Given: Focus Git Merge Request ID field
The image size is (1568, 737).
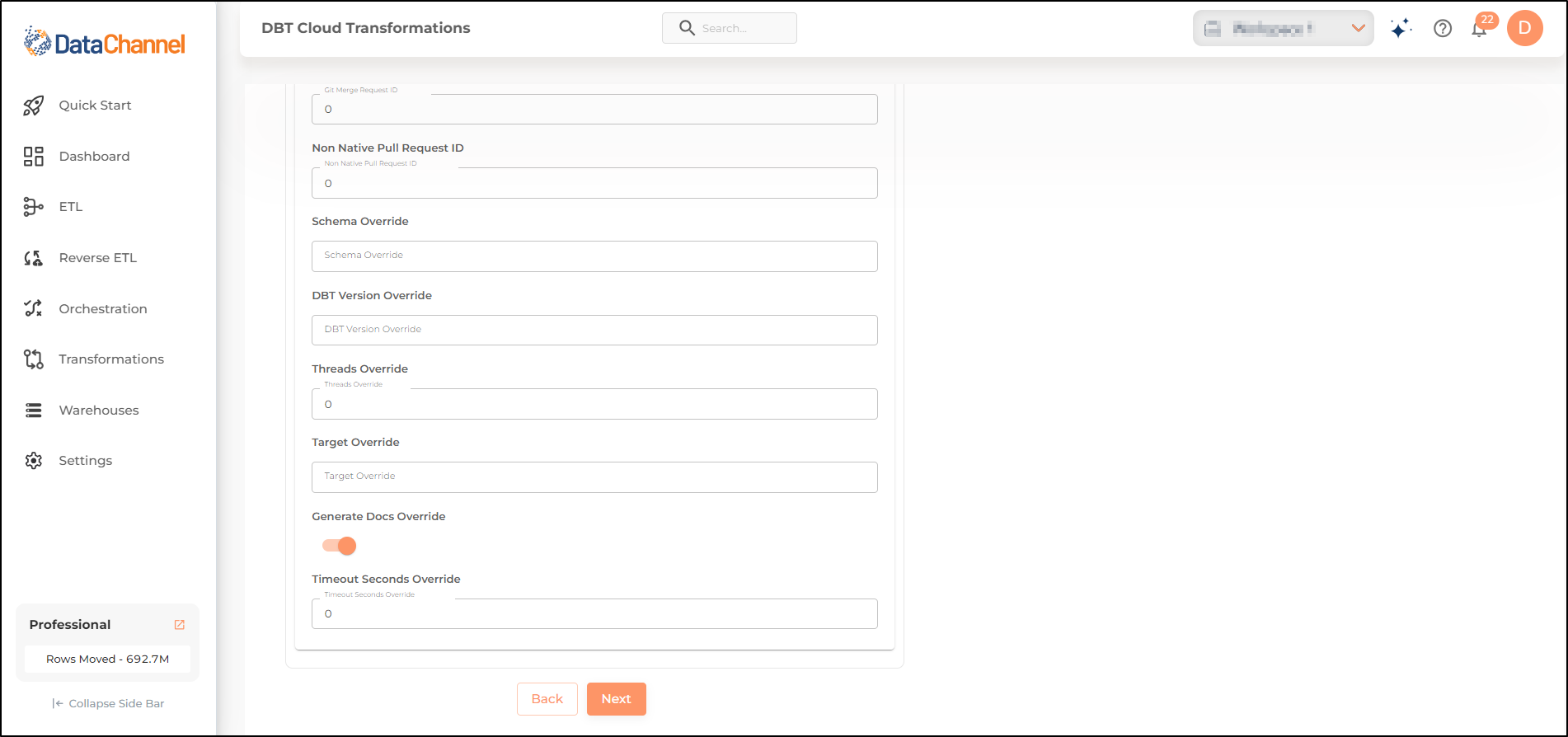Looking at the screenshot, I should click(x=594, y=109).
